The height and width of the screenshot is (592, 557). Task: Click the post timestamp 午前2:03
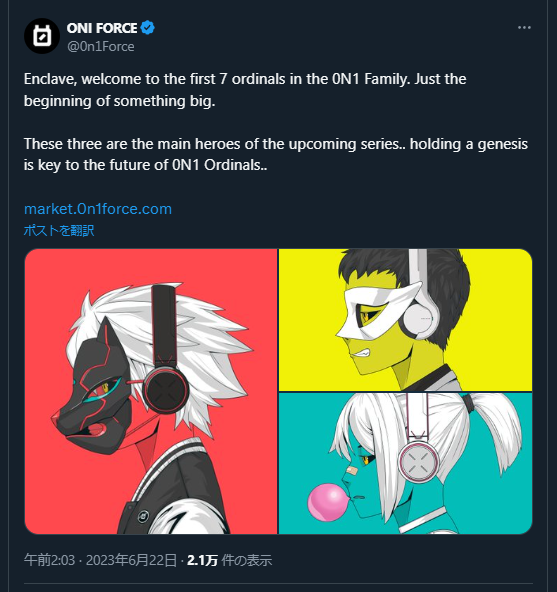click(49, 560)
